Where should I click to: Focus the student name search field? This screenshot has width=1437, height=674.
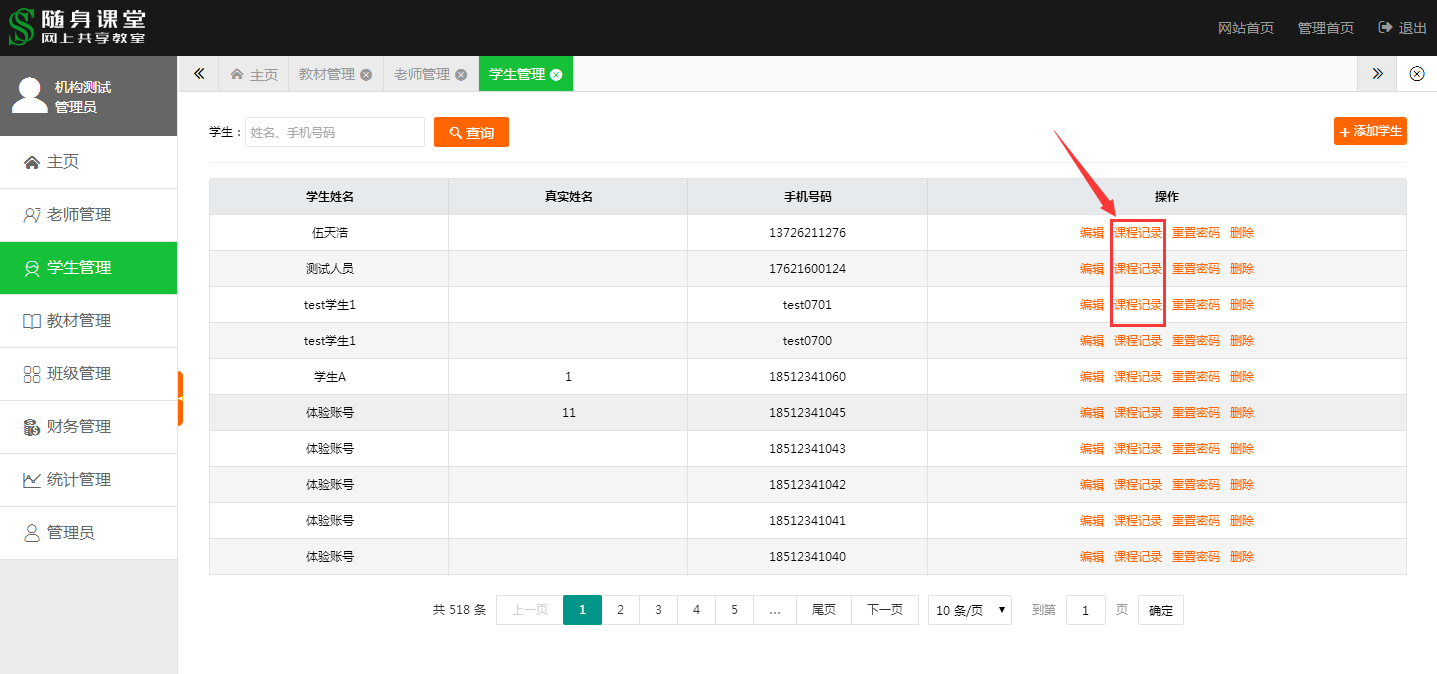click(x=334, y=132)
